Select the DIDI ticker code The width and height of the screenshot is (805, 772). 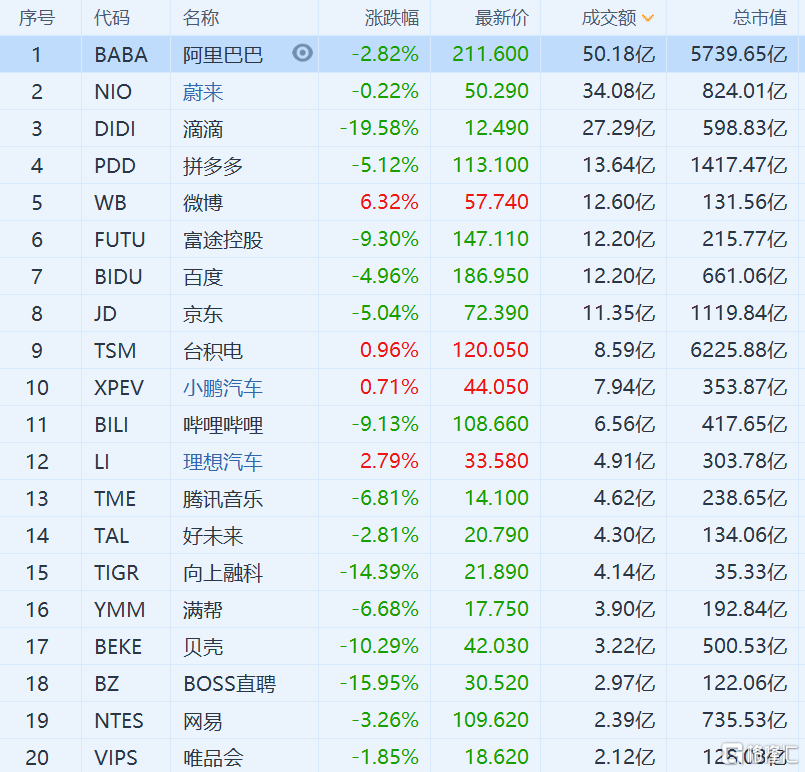click(115, 129)
